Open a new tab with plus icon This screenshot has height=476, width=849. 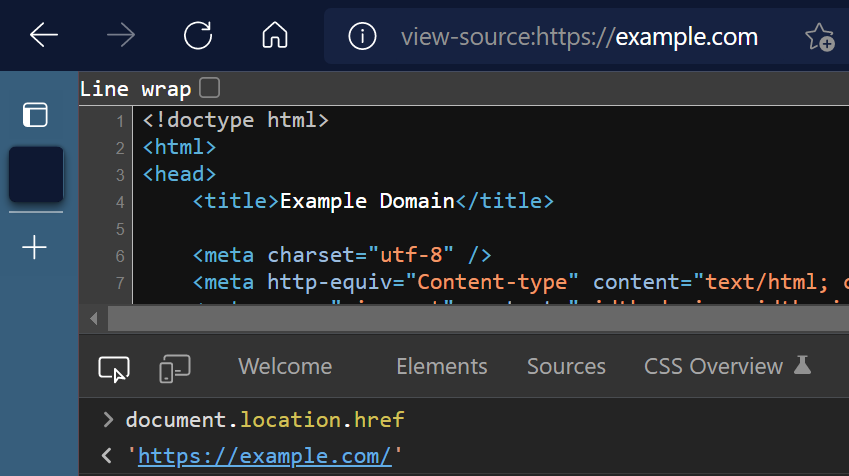(x=35, y=247)
